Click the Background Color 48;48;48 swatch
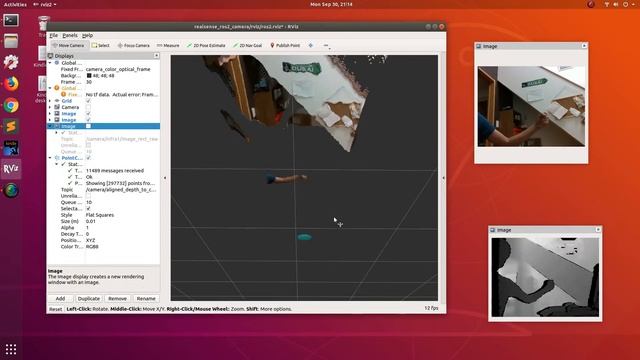640x360 pixels. point(89,76)
